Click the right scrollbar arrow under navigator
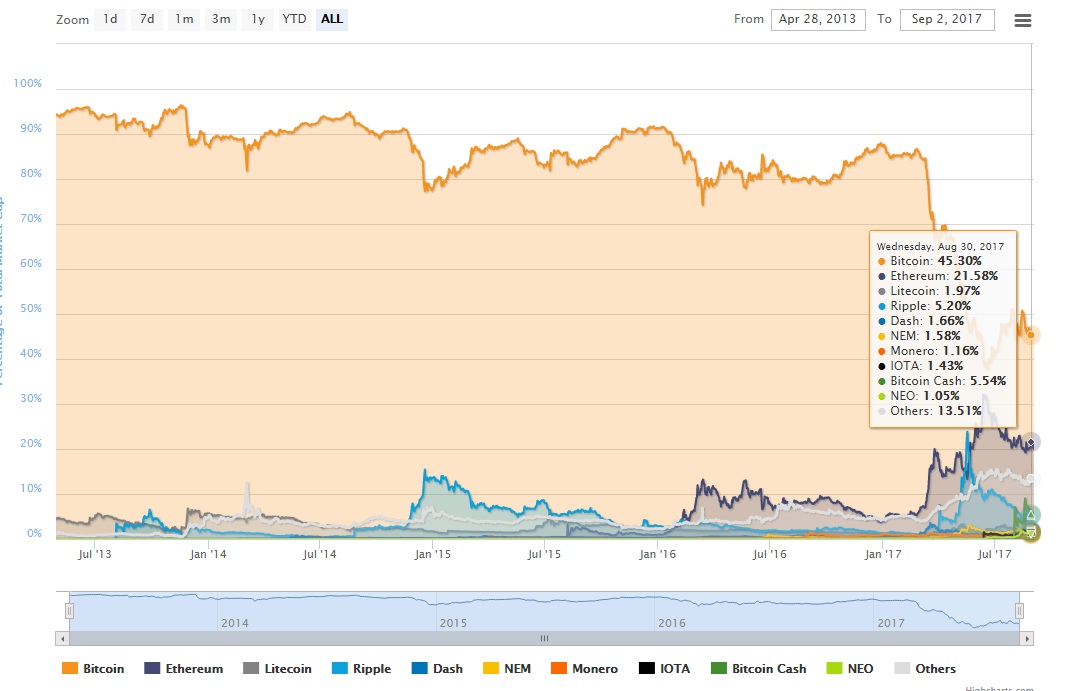The width and height of the screenshot is (1084, 691). pyautogui.click(x=1027, y=638)
